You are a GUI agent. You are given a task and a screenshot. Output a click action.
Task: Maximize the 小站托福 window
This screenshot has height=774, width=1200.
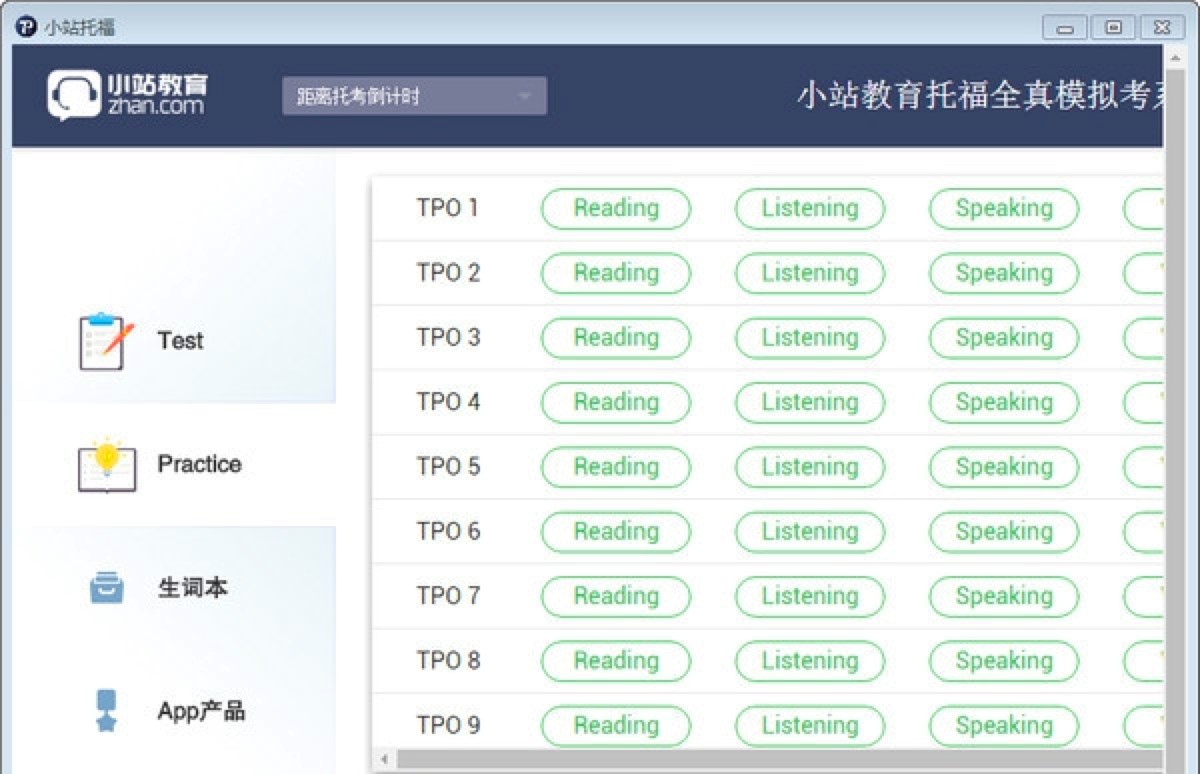1113,27
